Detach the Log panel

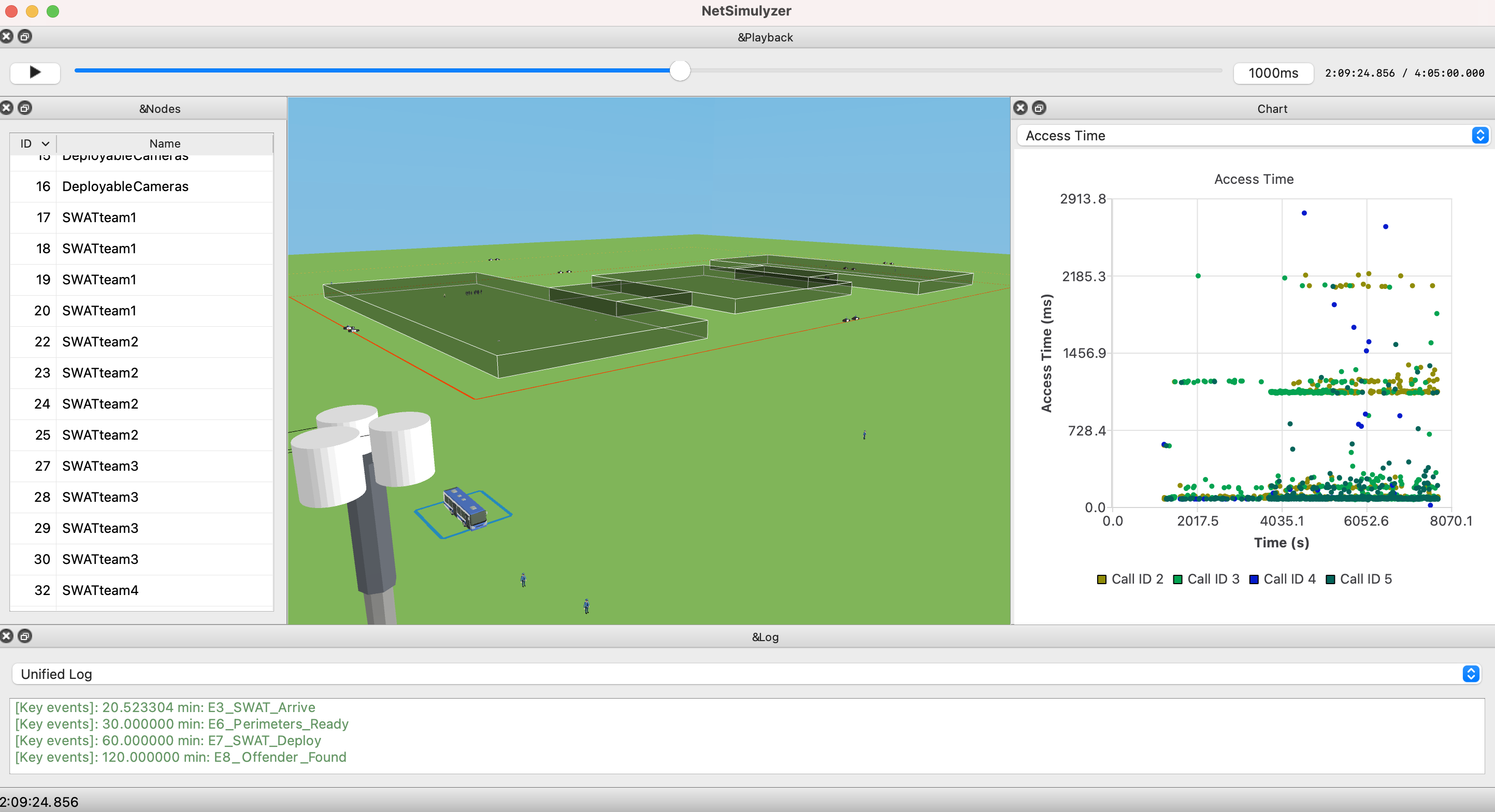25,636
